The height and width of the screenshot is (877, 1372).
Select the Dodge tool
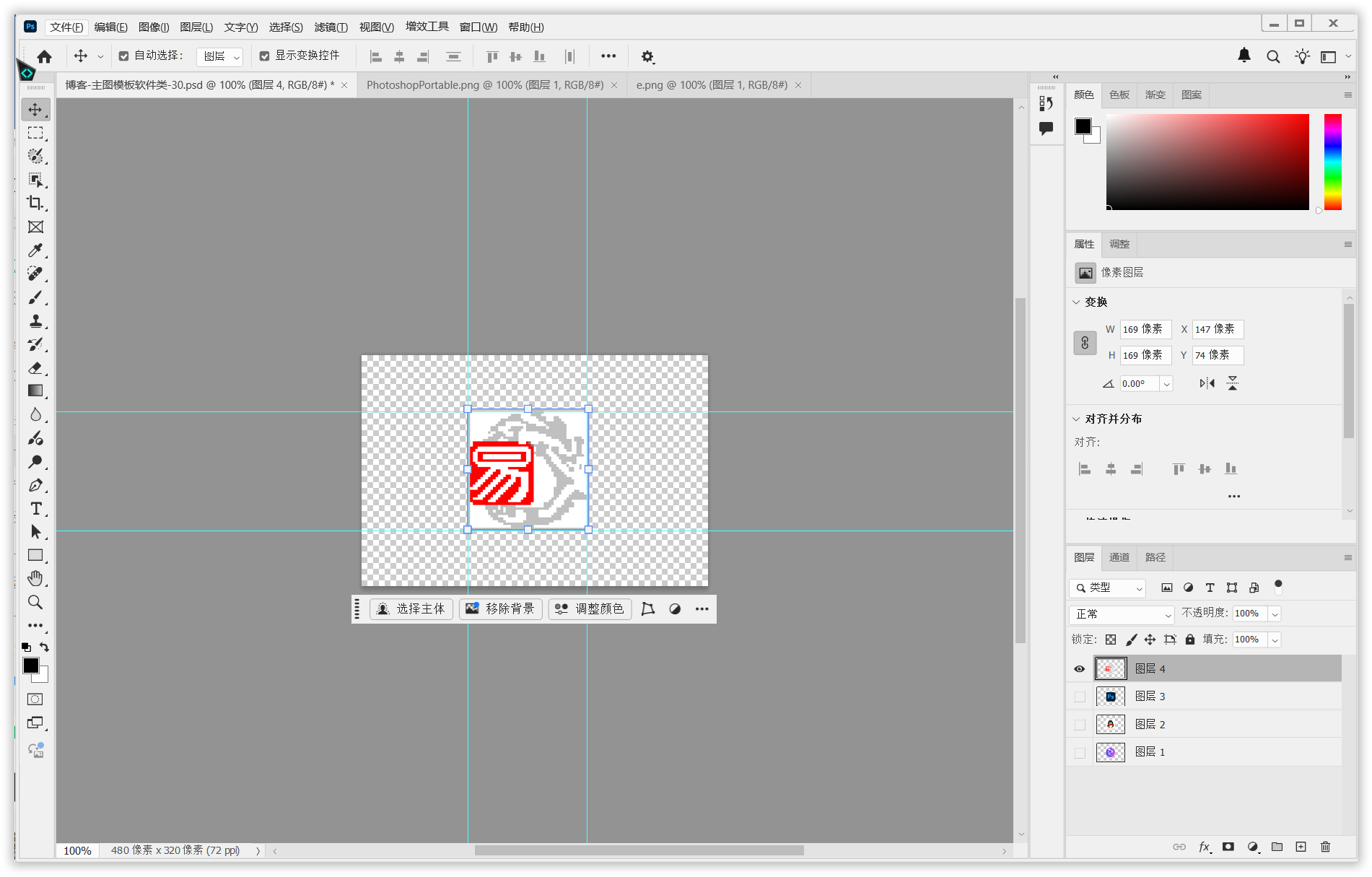(35, 462)
